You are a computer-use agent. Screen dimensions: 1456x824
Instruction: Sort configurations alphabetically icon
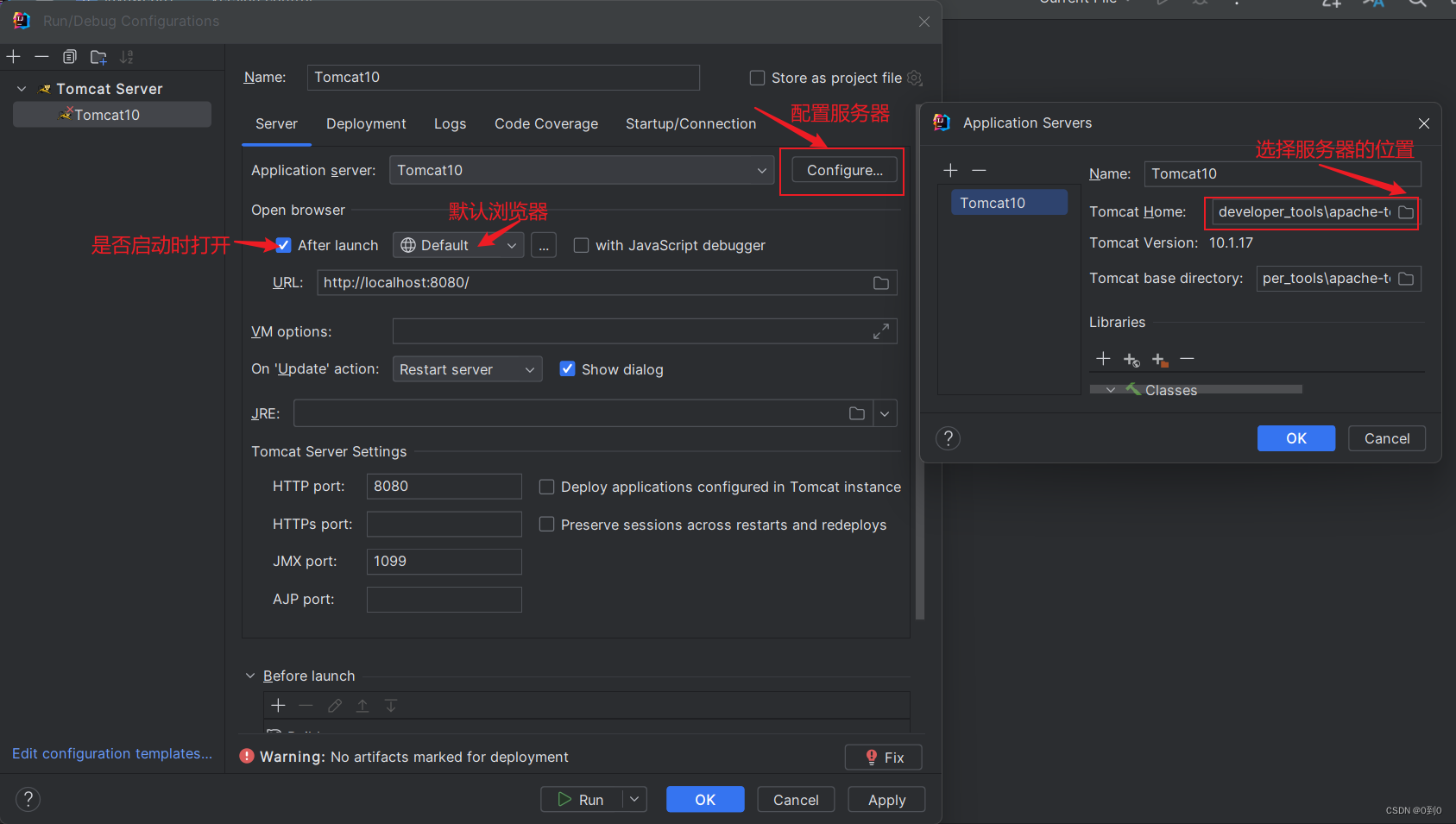click(127, 57)
